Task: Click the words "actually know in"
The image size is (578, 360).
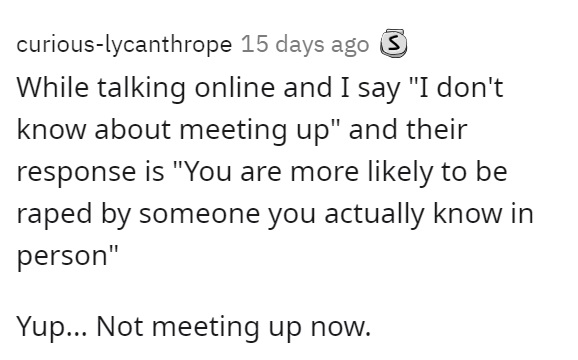Action: (x=429, y=214)
